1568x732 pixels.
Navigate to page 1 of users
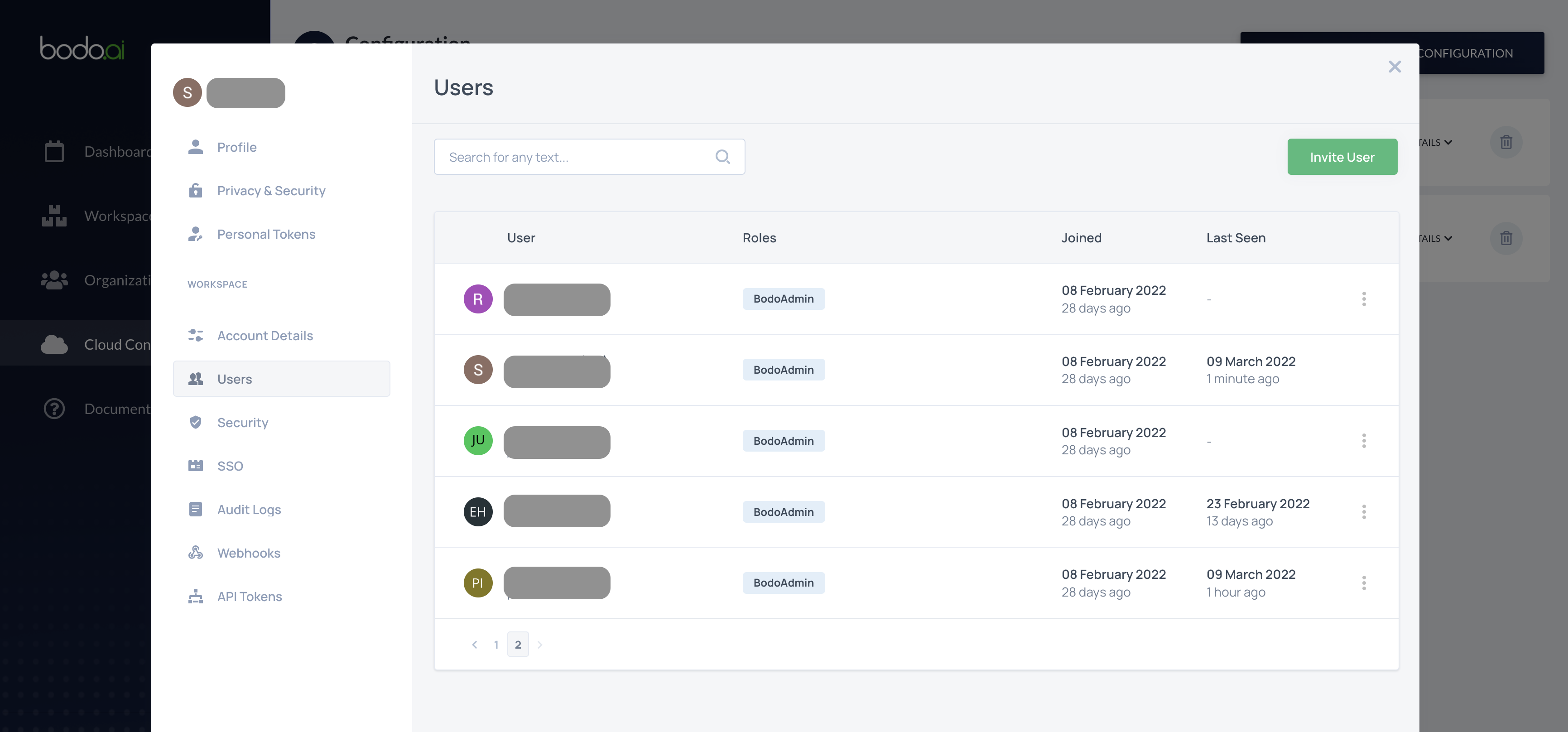497,644
